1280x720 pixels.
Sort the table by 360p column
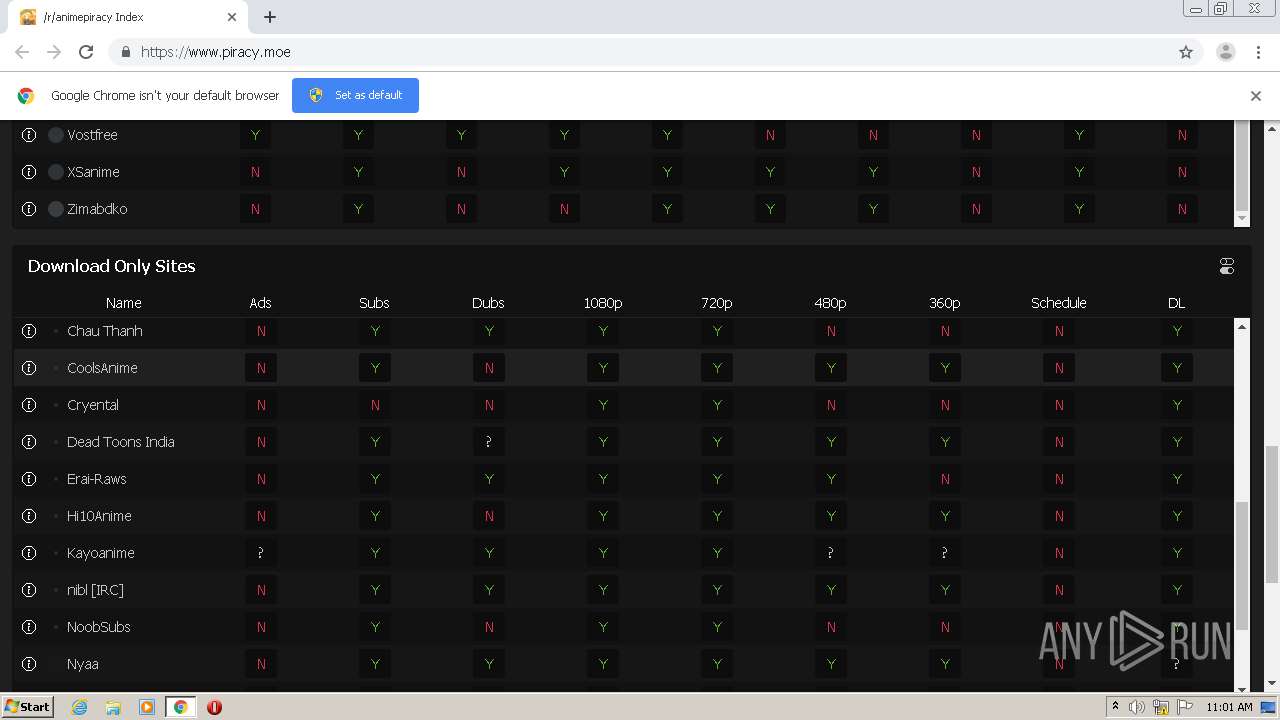coord(944,303)
